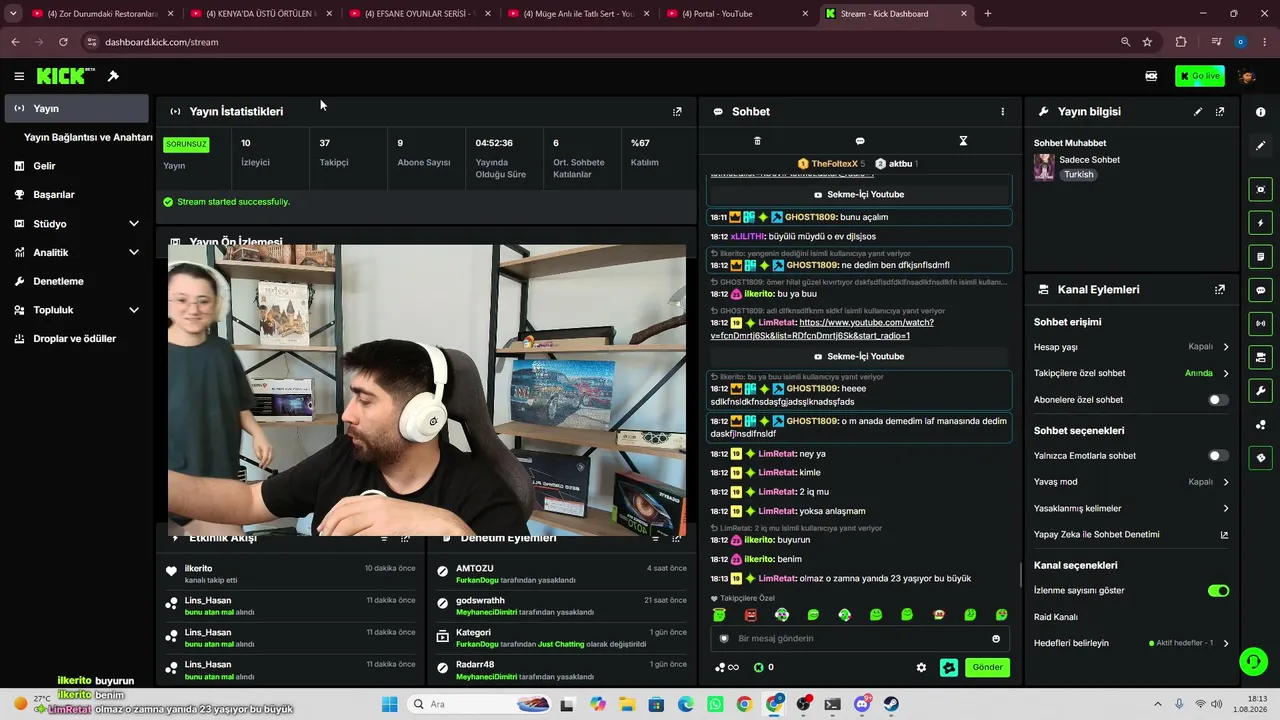Click the stream preview video
Image resolution: width=1280 pixels, height=720 pixels.
tap(427, 390)
